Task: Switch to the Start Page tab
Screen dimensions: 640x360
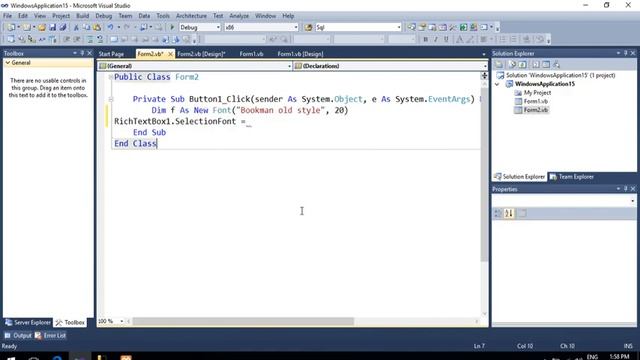Action: click(x=111, y=54)
